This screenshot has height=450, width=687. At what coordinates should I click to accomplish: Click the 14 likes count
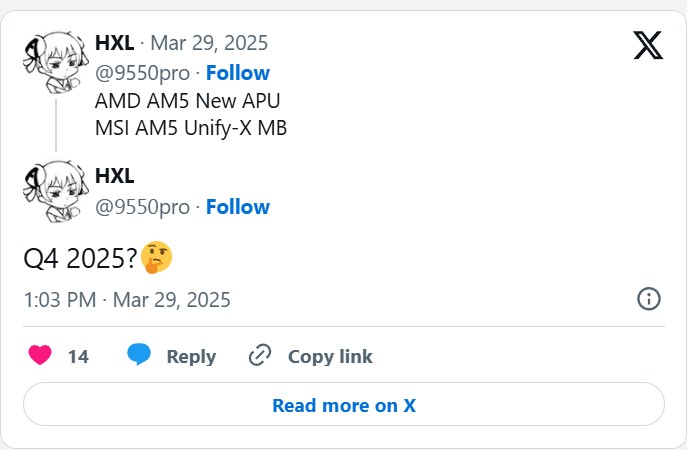point(78,357)
